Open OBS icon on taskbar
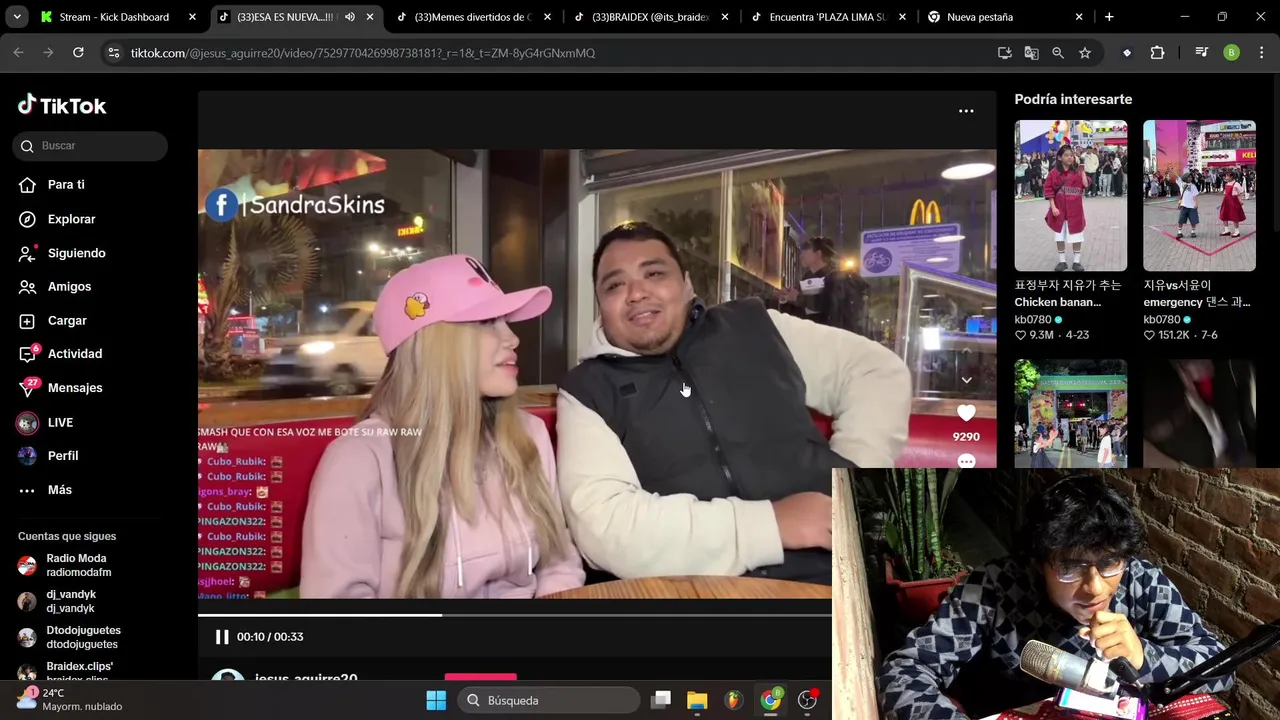 807,700
